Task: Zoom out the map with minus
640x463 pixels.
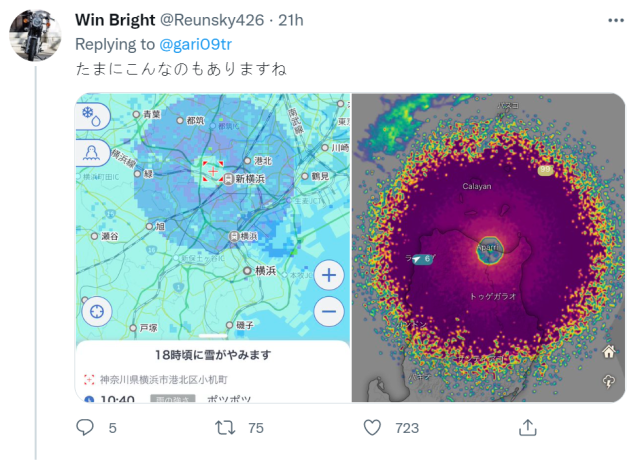Action: (x=329, y=312)
